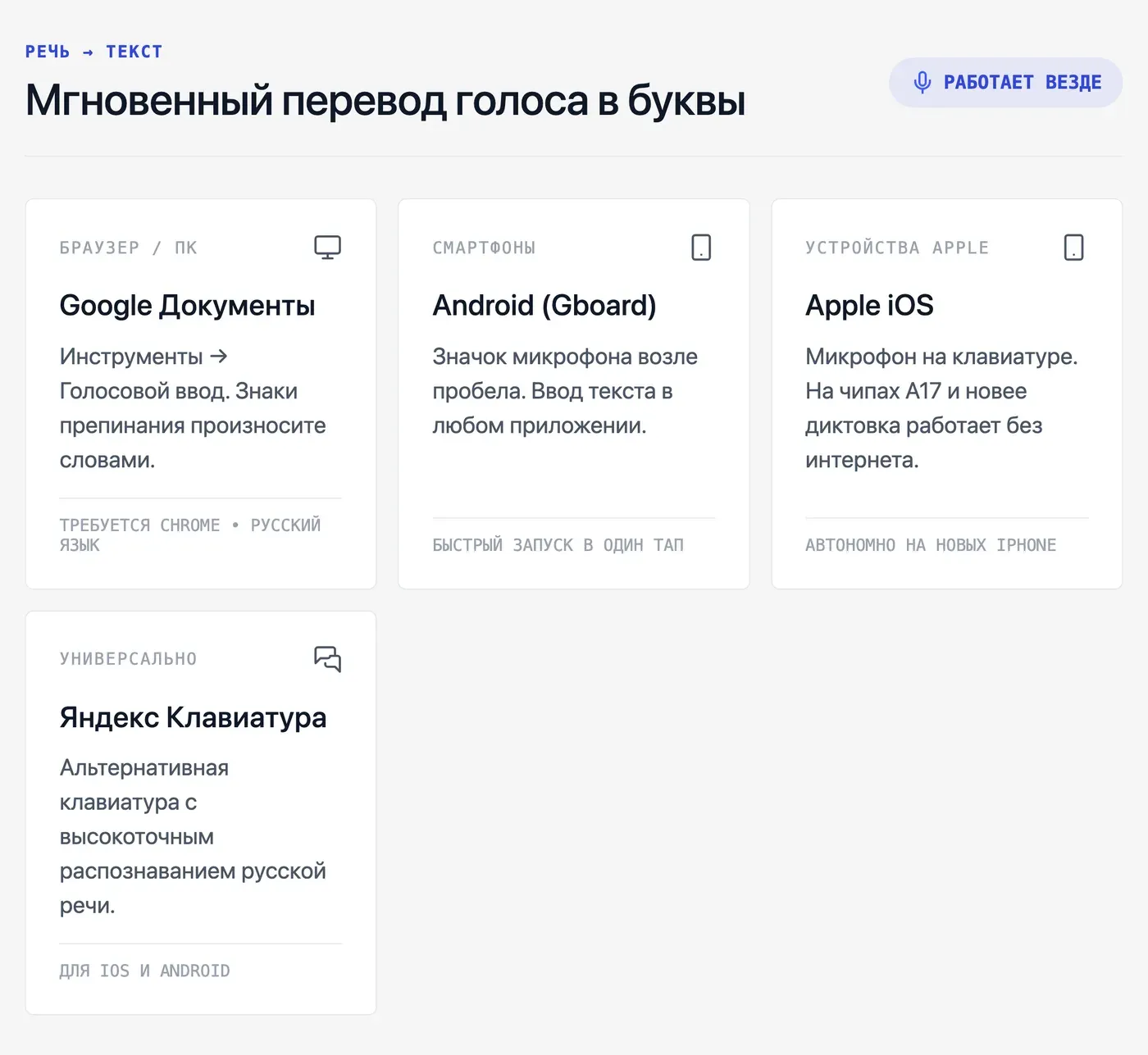1148x1055 pixels.
Task: Click the smartphone icon on Android (Gboard) card
Action: (701, 248)
